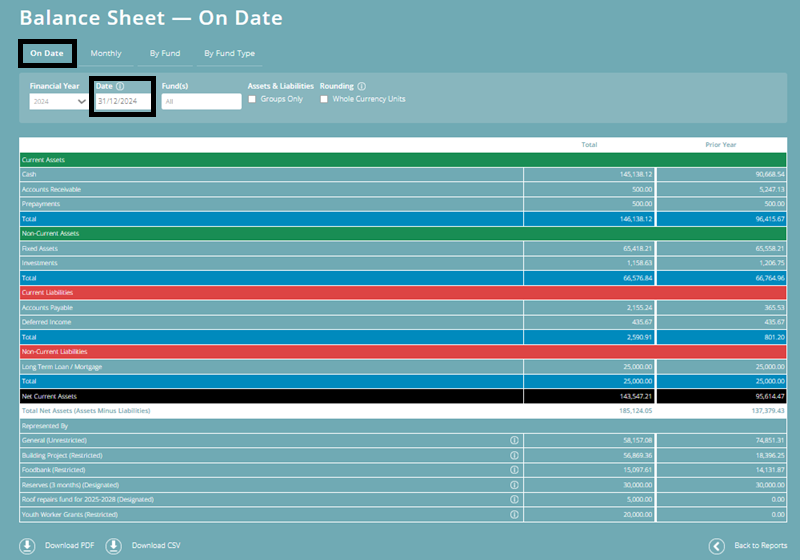Viewport: 800px width, 560px height.
Task: Click the Date input field
Action: coord(122,101)
